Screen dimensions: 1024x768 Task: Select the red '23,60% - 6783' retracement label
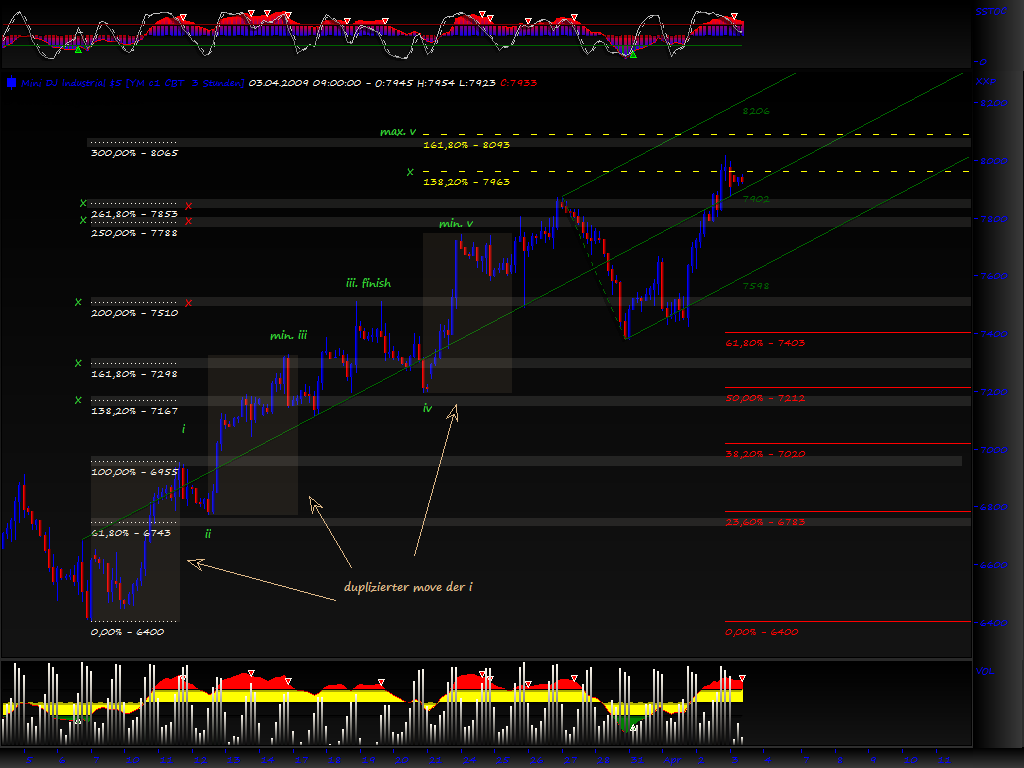pyautogui.click(x=765, y=522)
